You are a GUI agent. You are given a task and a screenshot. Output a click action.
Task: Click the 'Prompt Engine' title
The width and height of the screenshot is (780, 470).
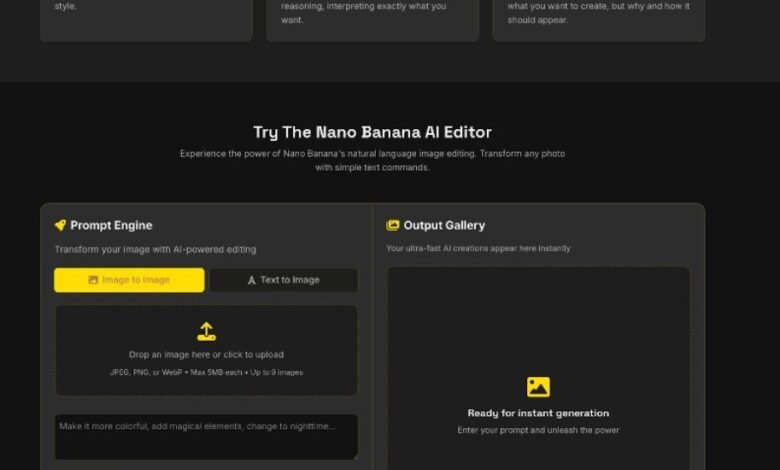click(x=111, y=225)
